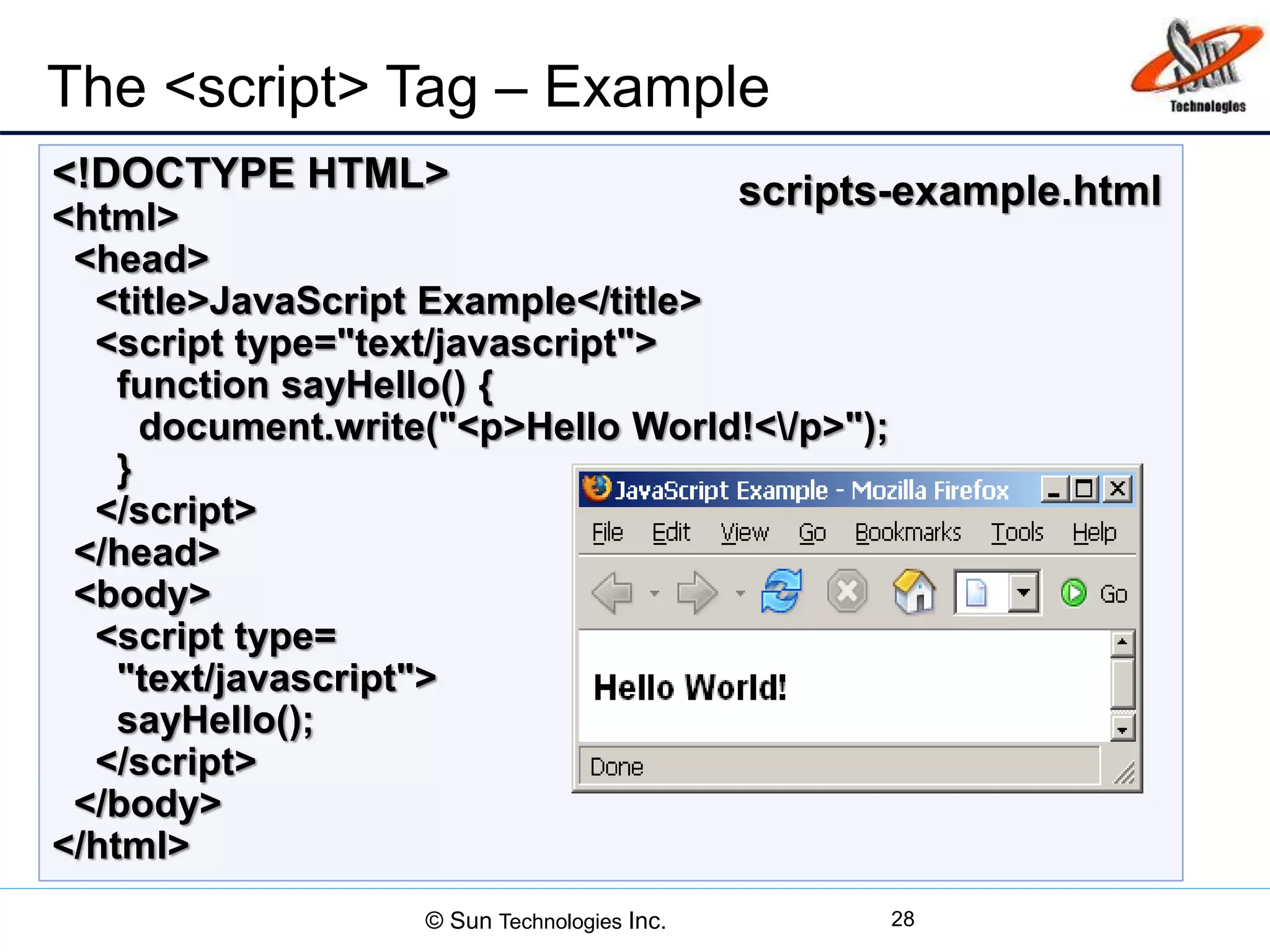Open the Forward history dropdown arrow

coord(740,594)
